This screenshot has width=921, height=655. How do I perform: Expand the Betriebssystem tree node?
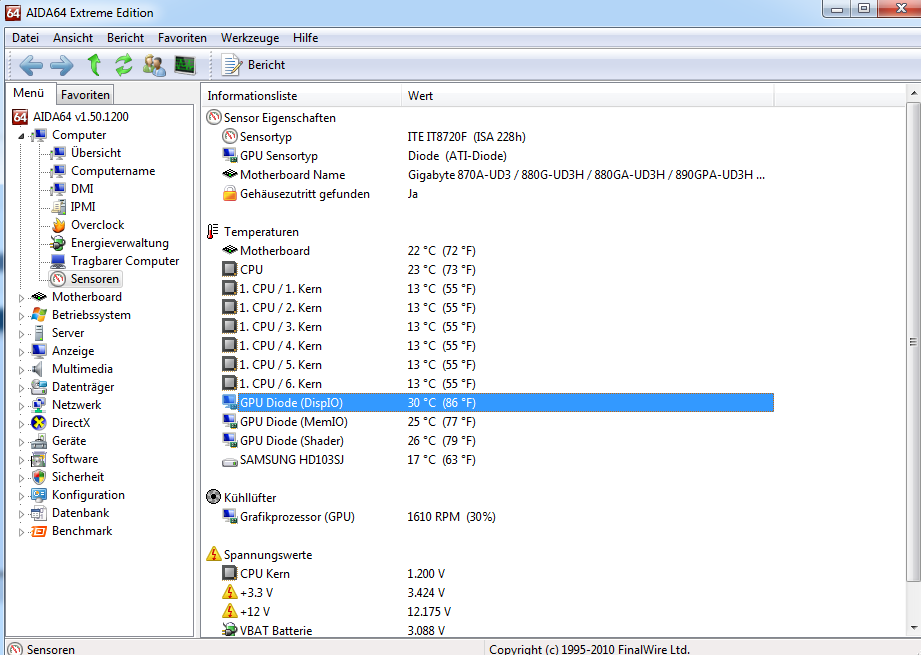tap(21, 316)
